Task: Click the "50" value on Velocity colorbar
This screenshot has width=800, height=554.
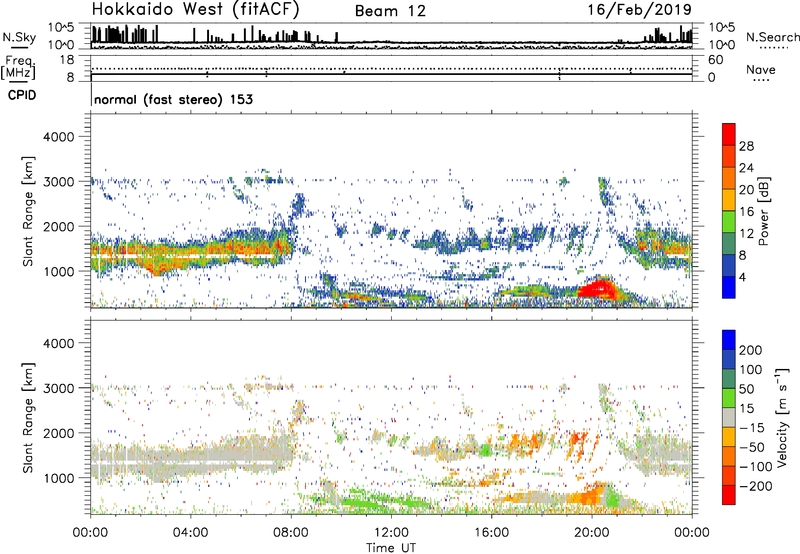Action: click(x=746, y=389)
